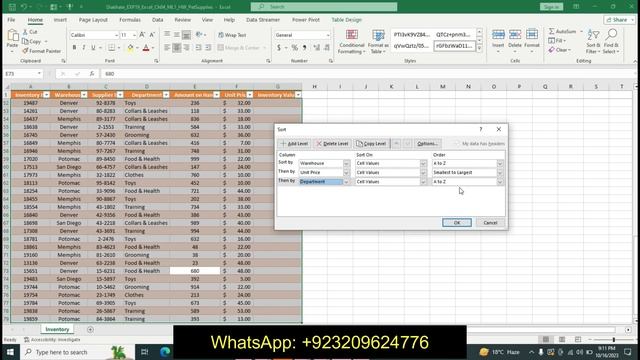The height and width of the screenshot is (360, 640).
Task: Open Conditional Formatting menu
Action: point(352,42)
